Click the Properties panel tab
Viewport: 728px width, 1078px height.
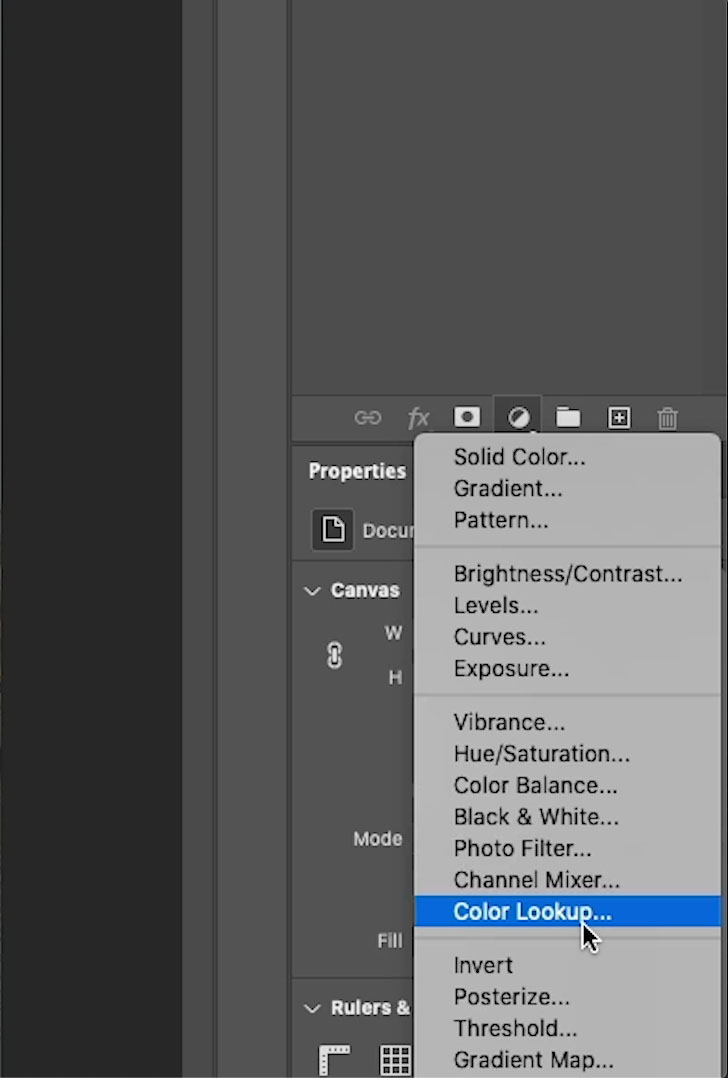click(x=357, y=471)
